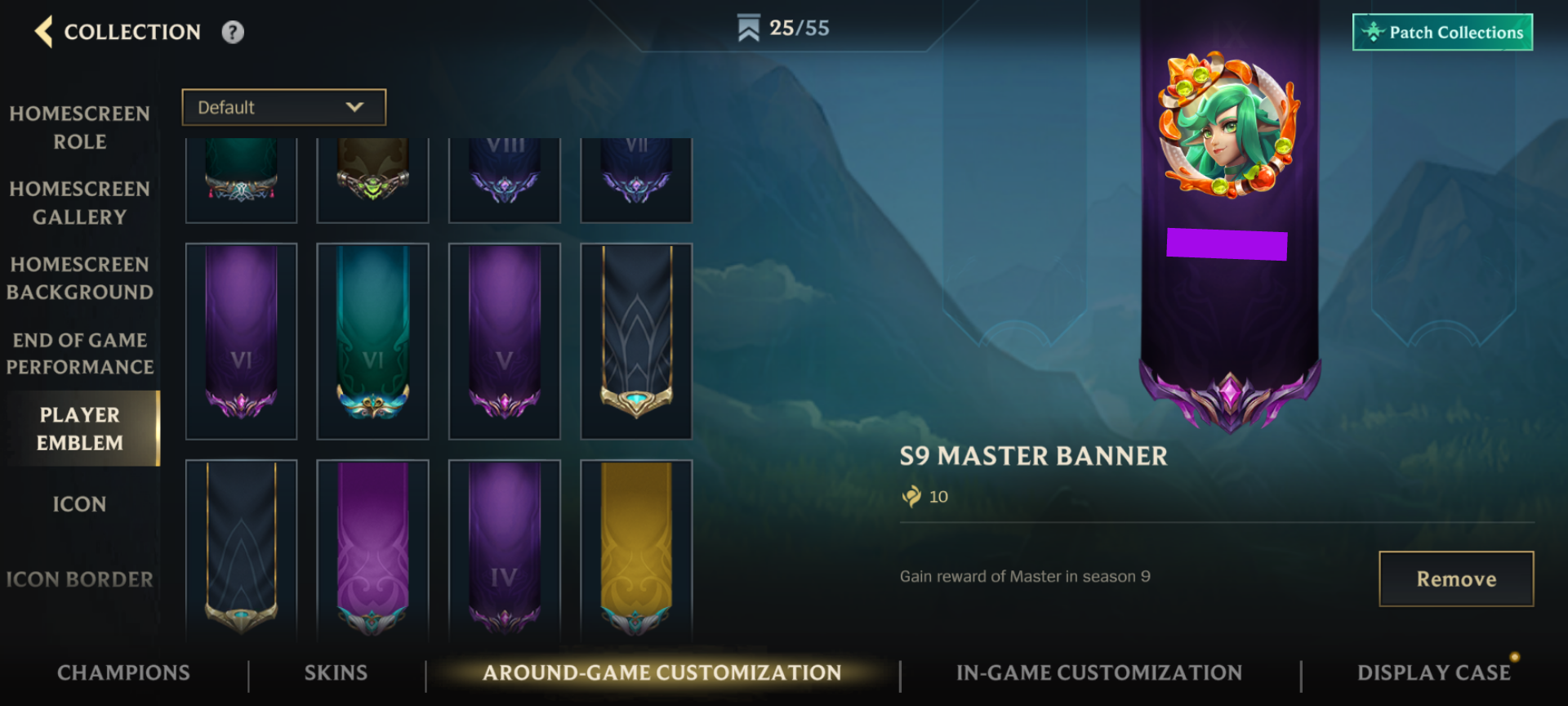Open Homescreen Background category

click(x=79, y=278)
